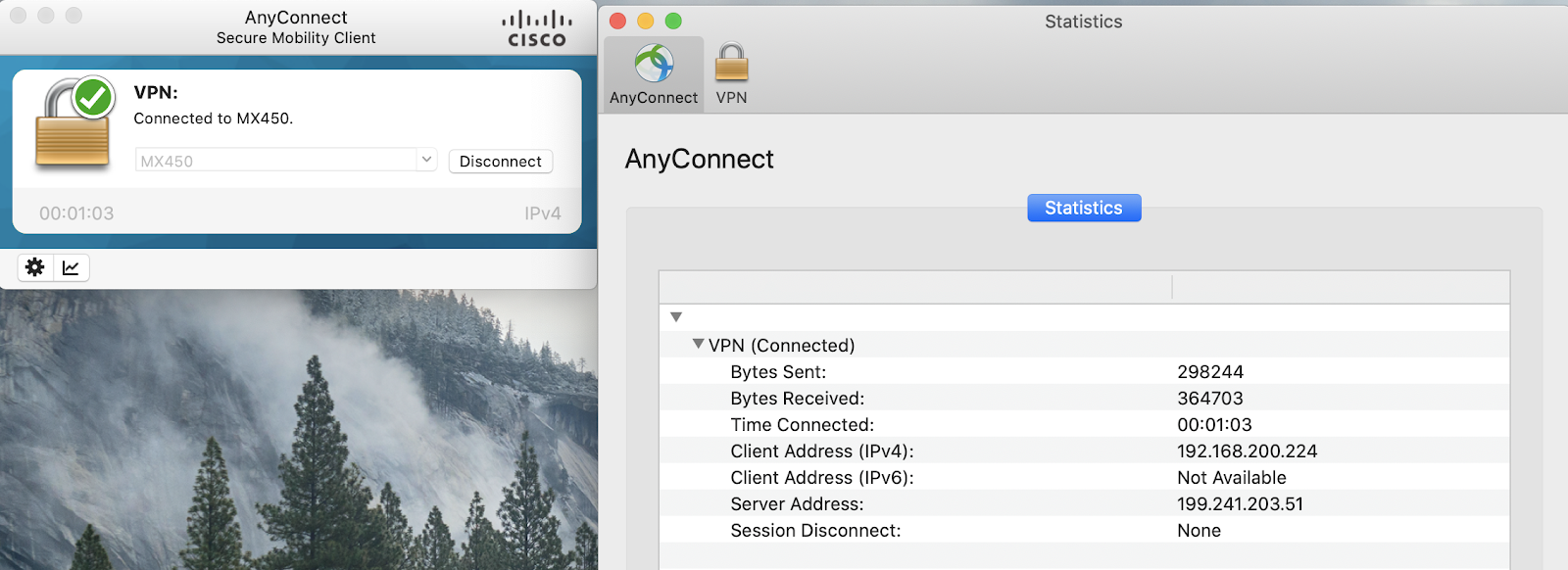Select the Bytes Received row label
The width and height of the screenshot is (1568, 570).
pos(798,399)
